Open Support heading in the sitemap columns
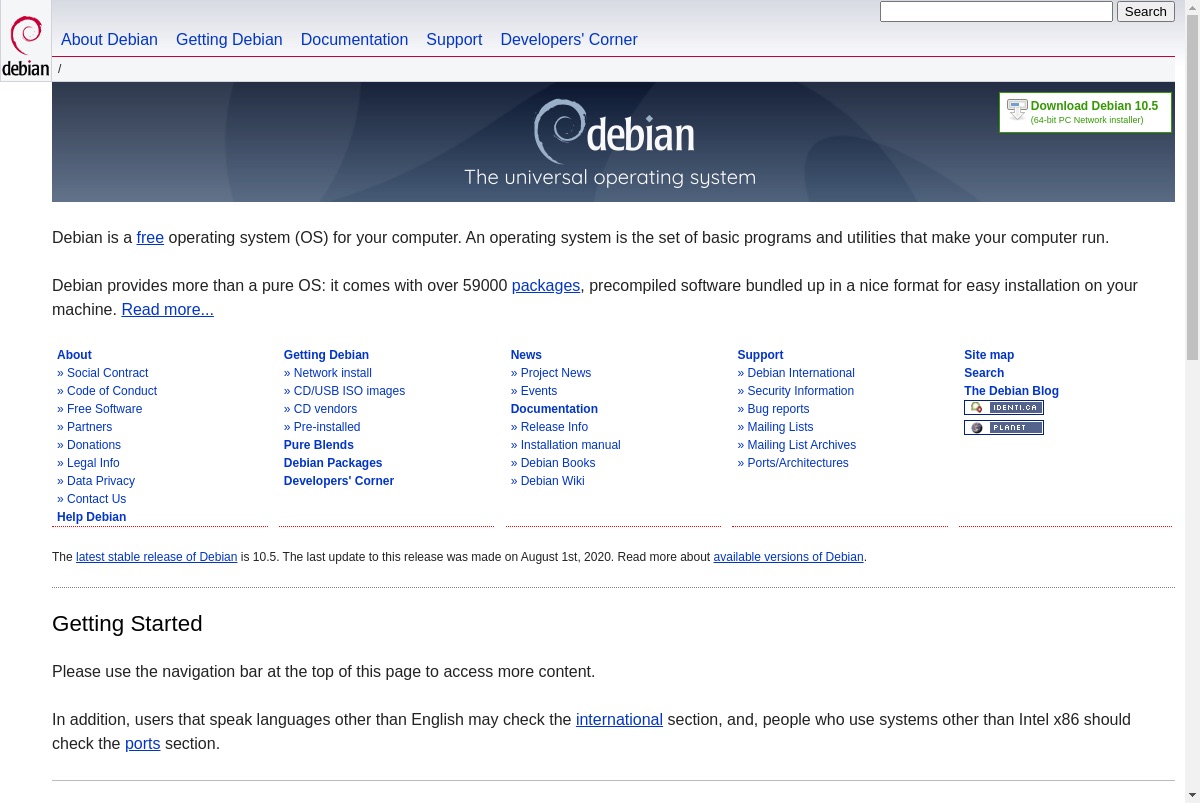The width and height of the screenshot is (1200, 803). pos(760,355)
